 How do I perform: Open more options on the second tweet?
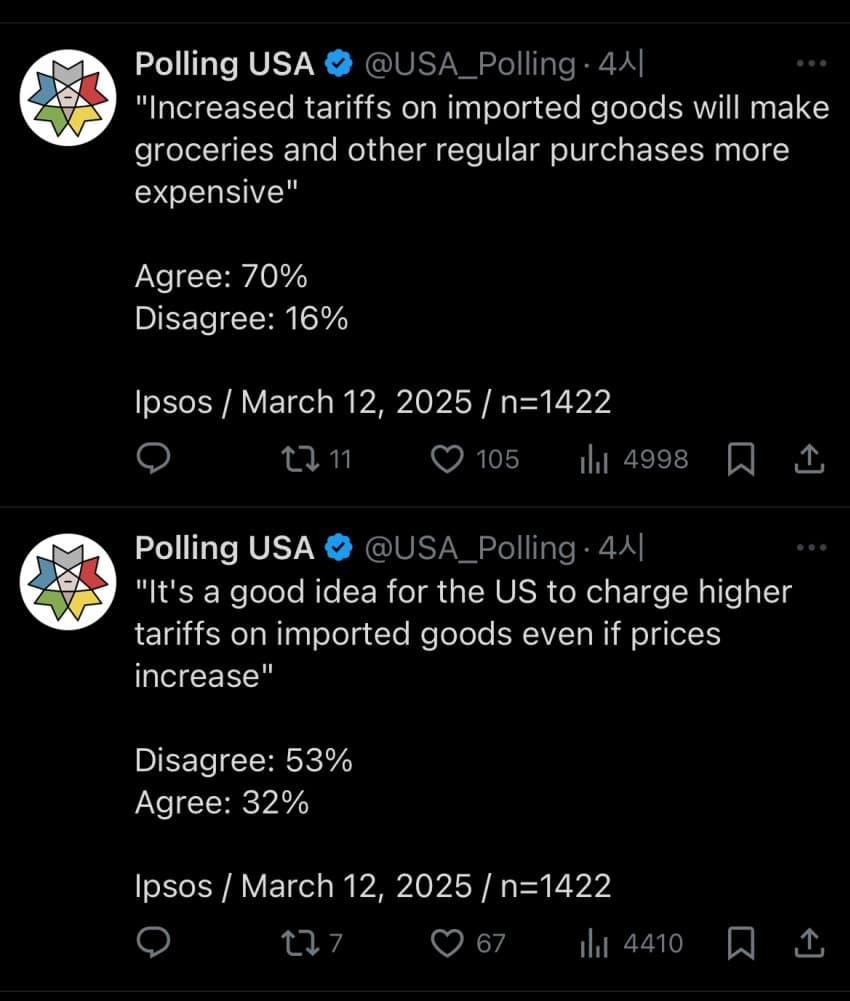pyautogui.click(x=811, y=548)
